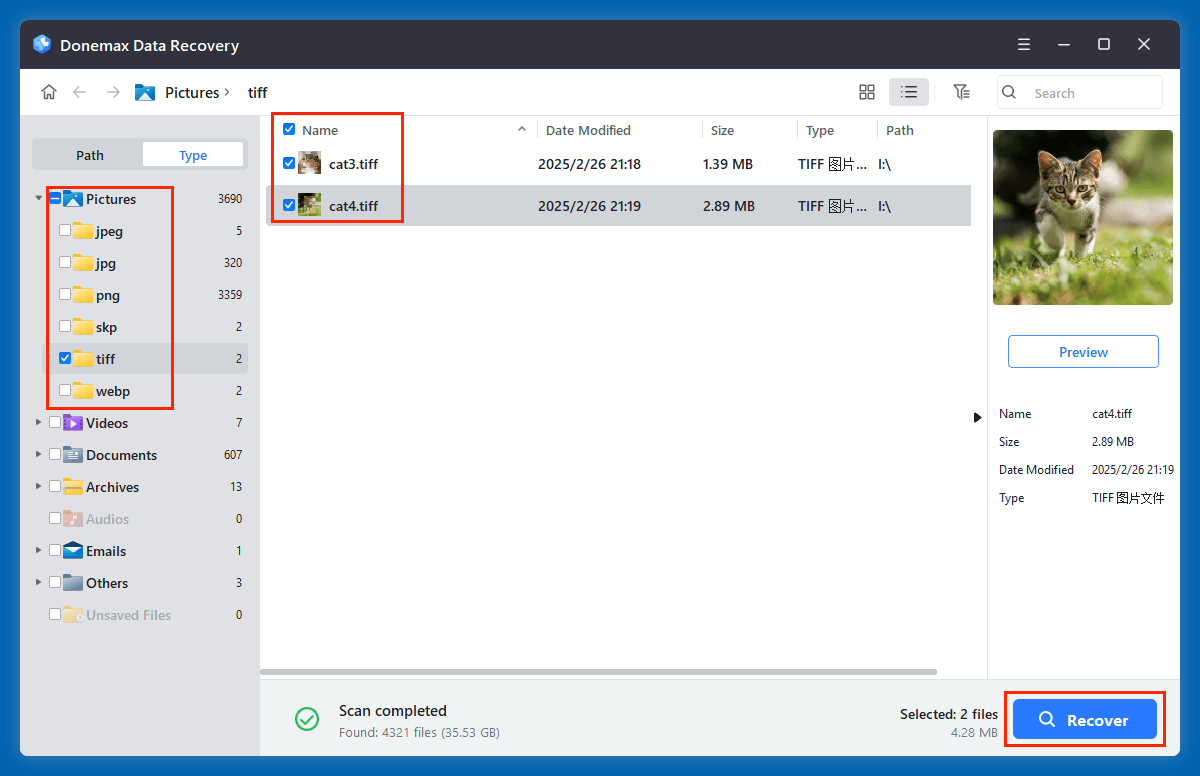
Task: Click the back navigation arrow
Action: [80, 92]
